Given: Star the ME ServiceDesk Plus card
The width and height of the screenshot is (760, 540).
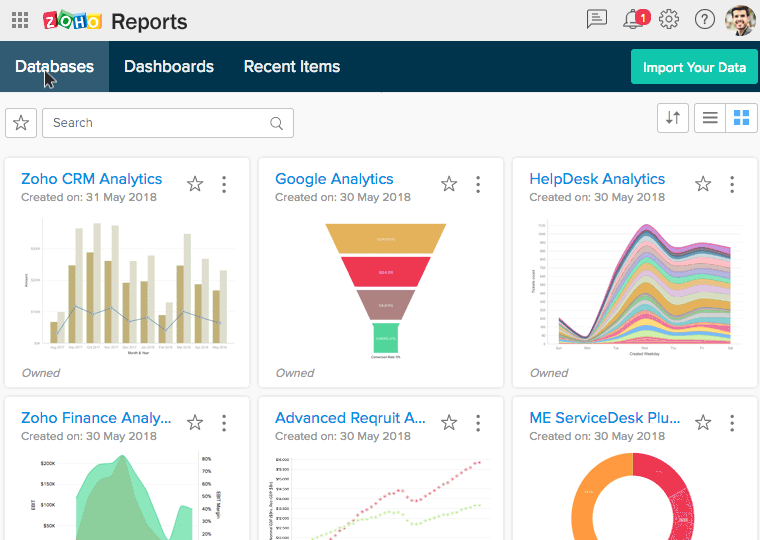Looking at the screenshot, I should point(703,423).
